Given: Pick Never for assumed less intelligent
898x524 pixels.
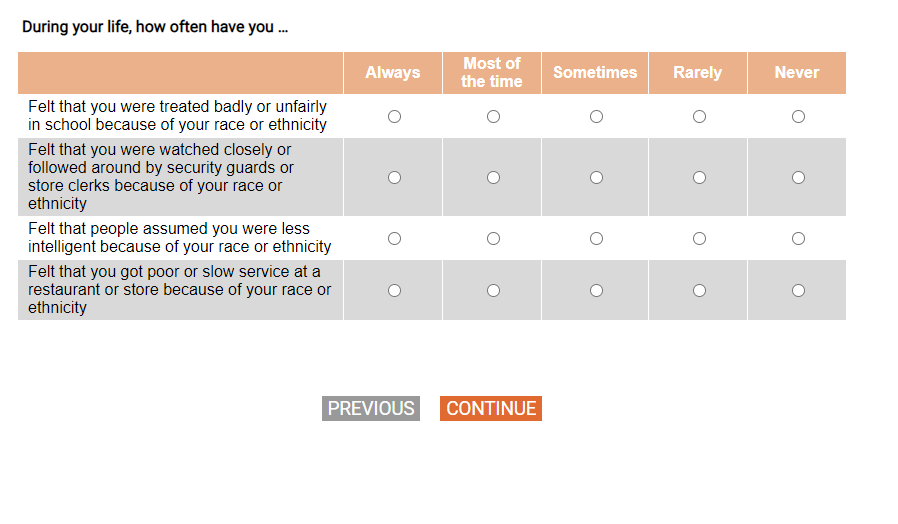Looking at the screenshot, I should 798,239.
